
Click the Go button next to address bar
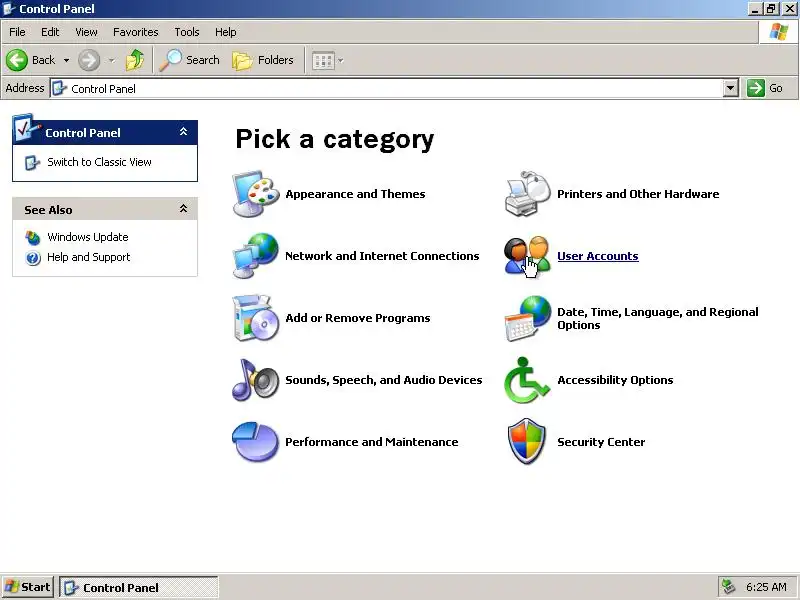(765, 88)
